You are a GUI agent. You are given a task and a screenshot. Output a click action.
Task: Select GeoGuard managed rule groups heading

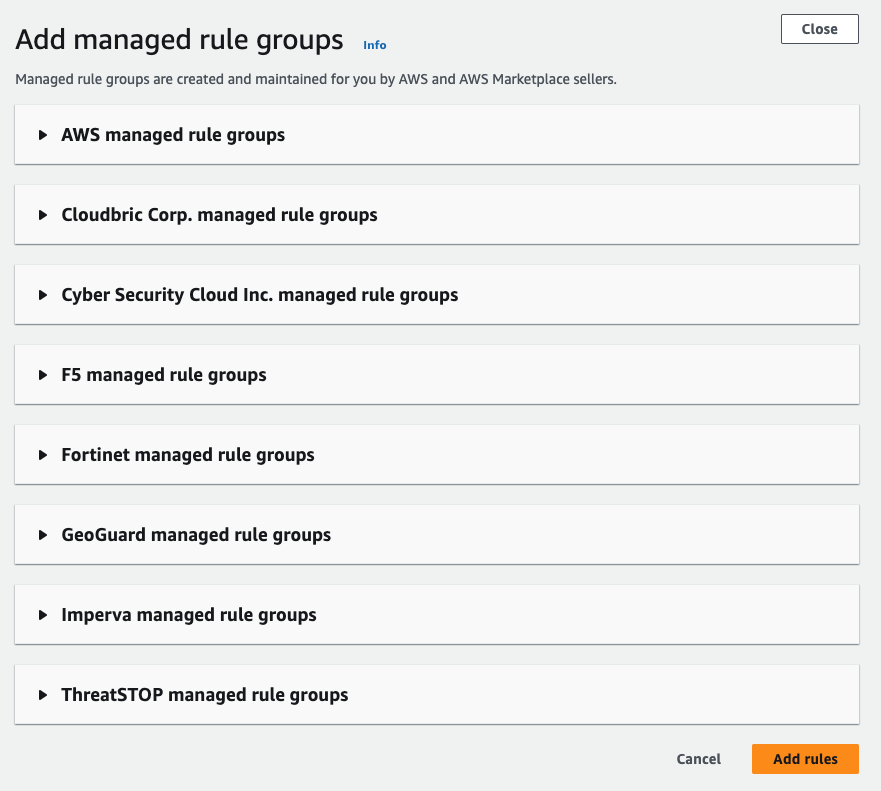point(196,535)
